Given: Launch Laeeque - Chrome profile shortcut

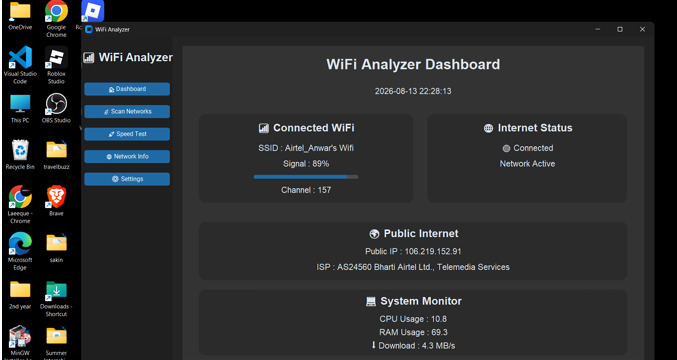Looking at the screenshot, I should 20,197.
